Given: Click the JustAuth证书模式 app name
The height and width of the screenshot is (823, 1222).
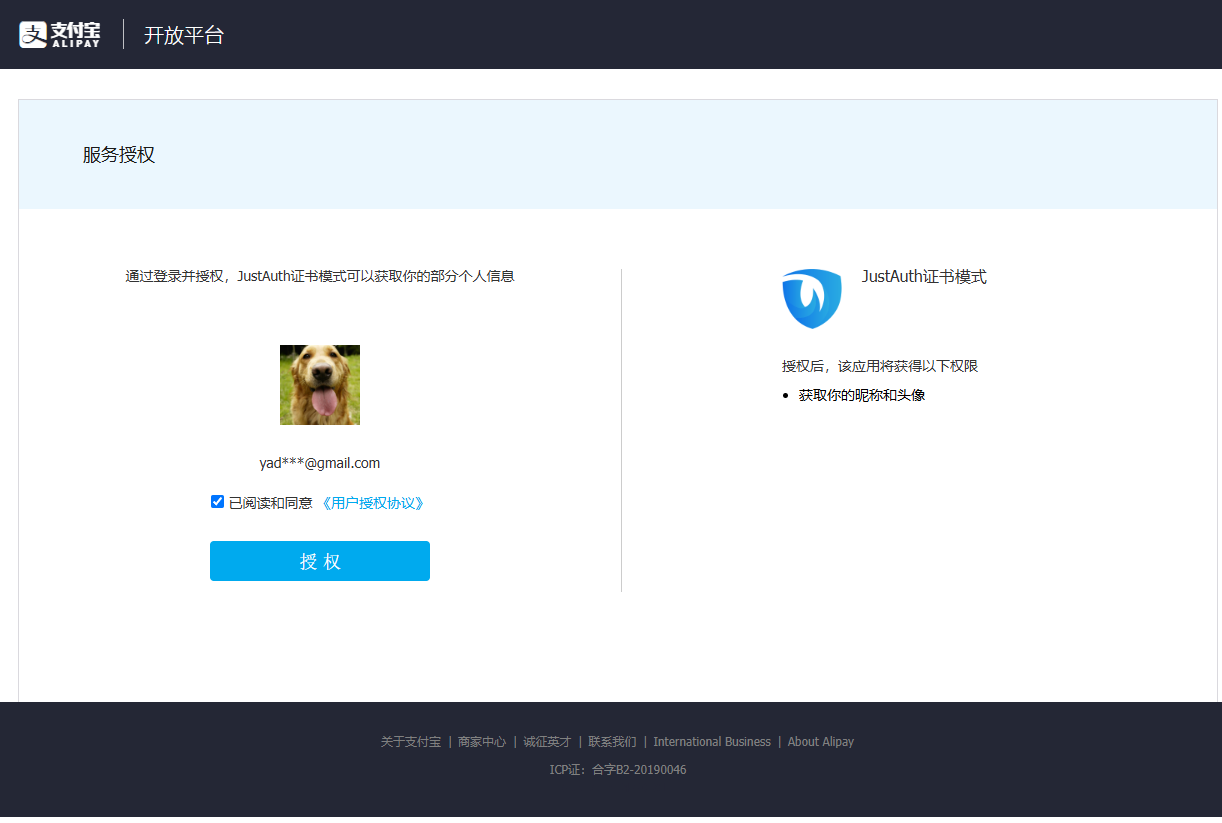Looking at the screenshot, I should [924, 277].
